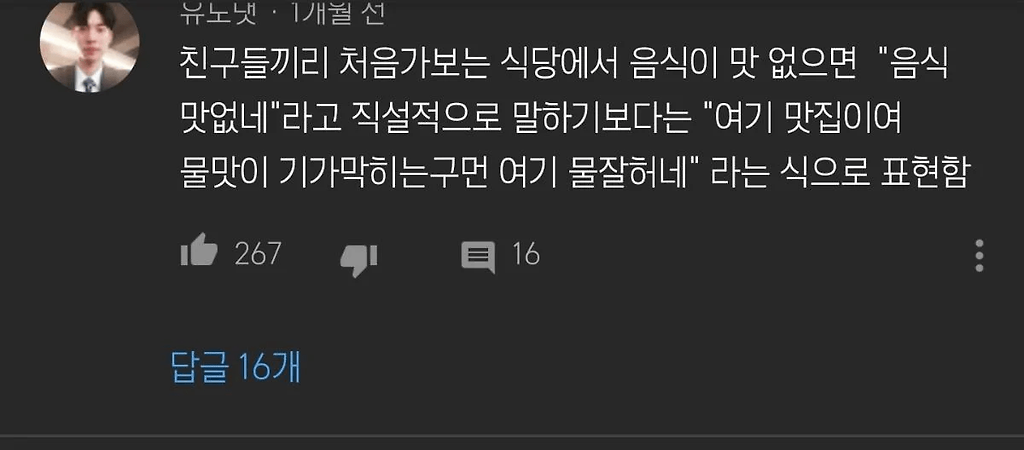Click the reply count 16
1024x450 pixels.
coord(526,253)
